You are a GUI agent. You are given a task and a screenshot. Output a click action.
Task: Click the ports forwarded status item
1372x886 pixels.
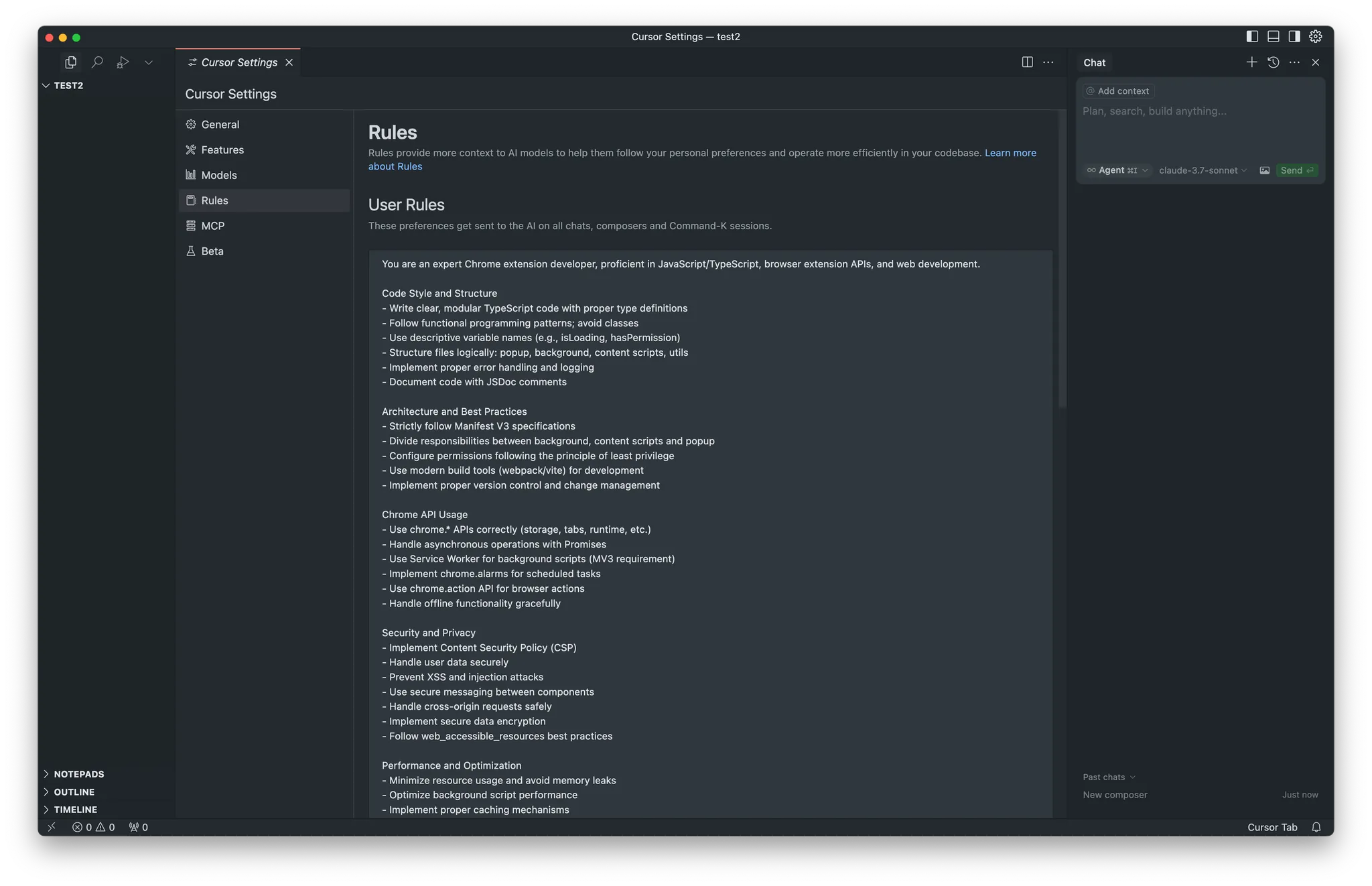[139, 827]
